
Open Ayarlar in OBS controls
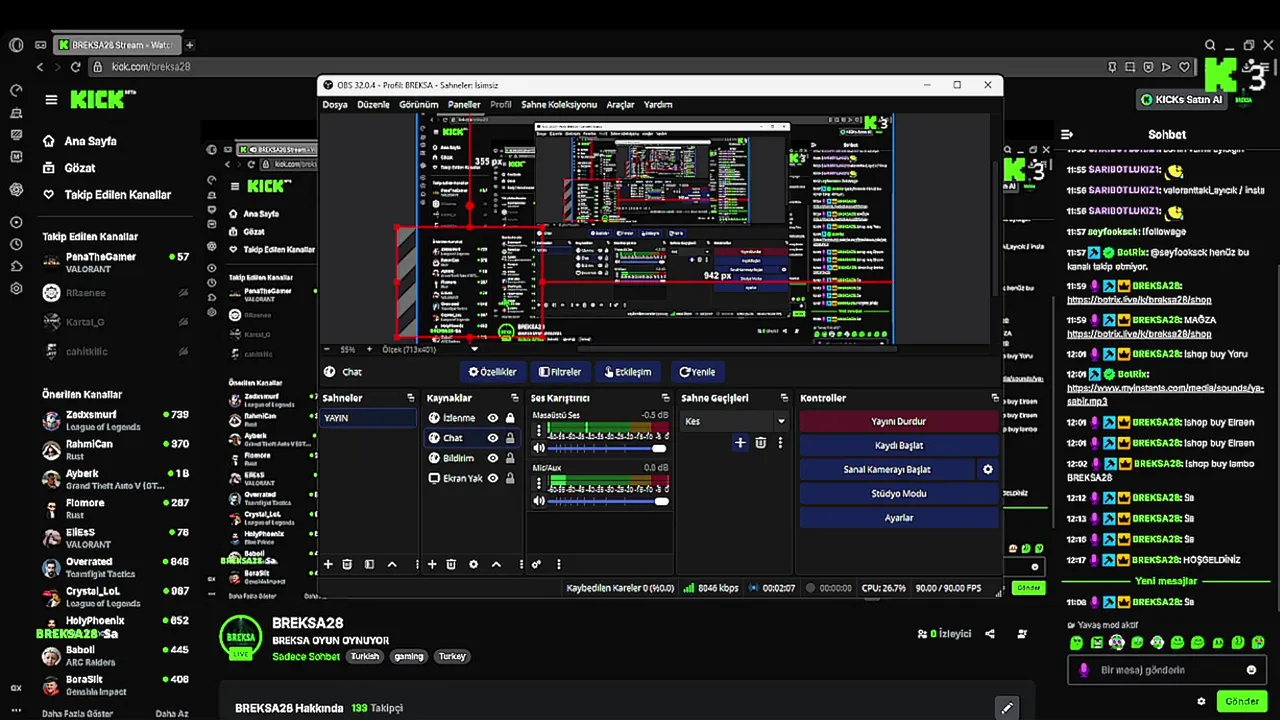[x=899, y=518]
